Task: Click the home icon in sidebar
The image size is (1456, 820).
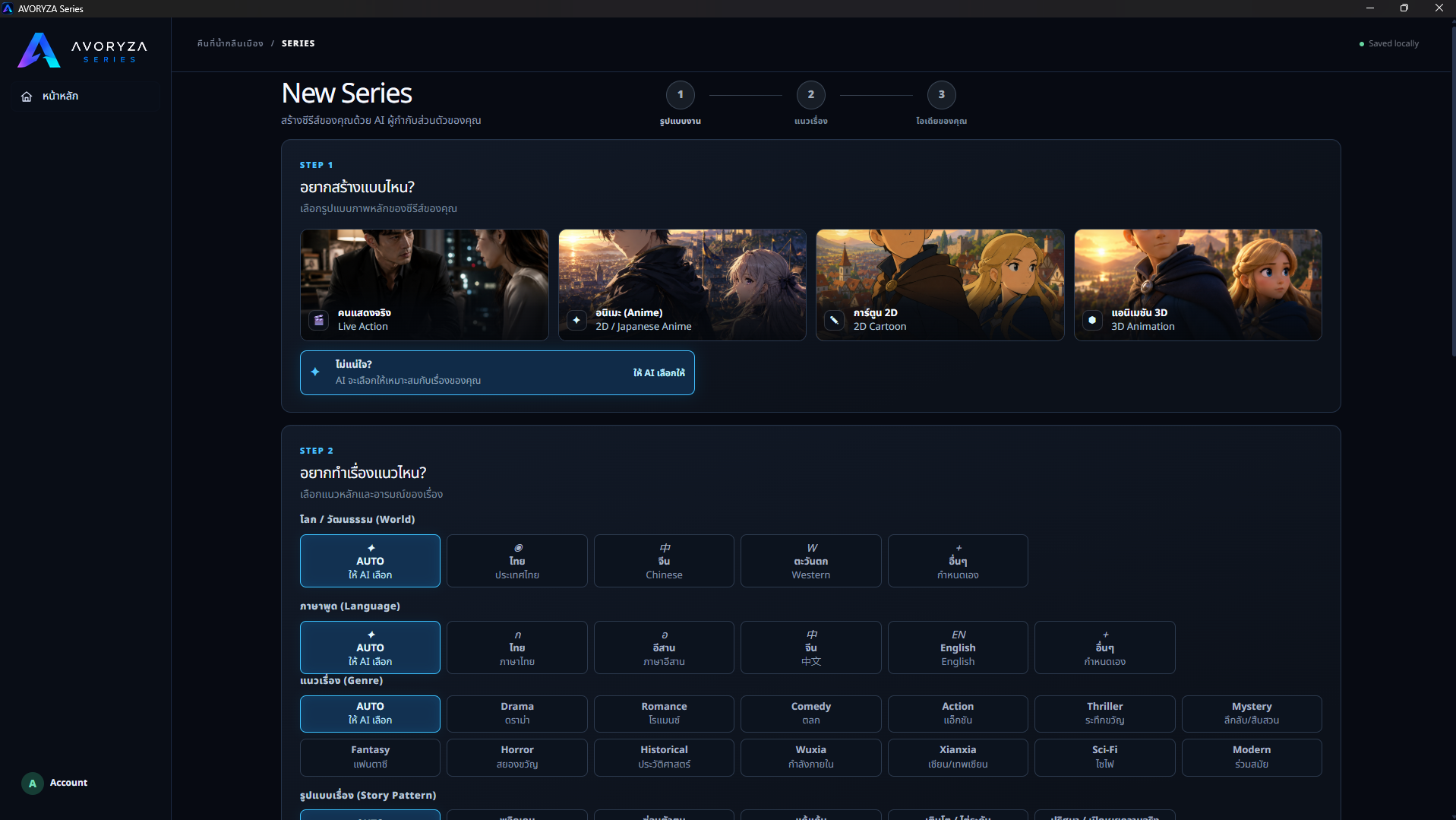Action: pyautogui.click(x=27, y=97)
